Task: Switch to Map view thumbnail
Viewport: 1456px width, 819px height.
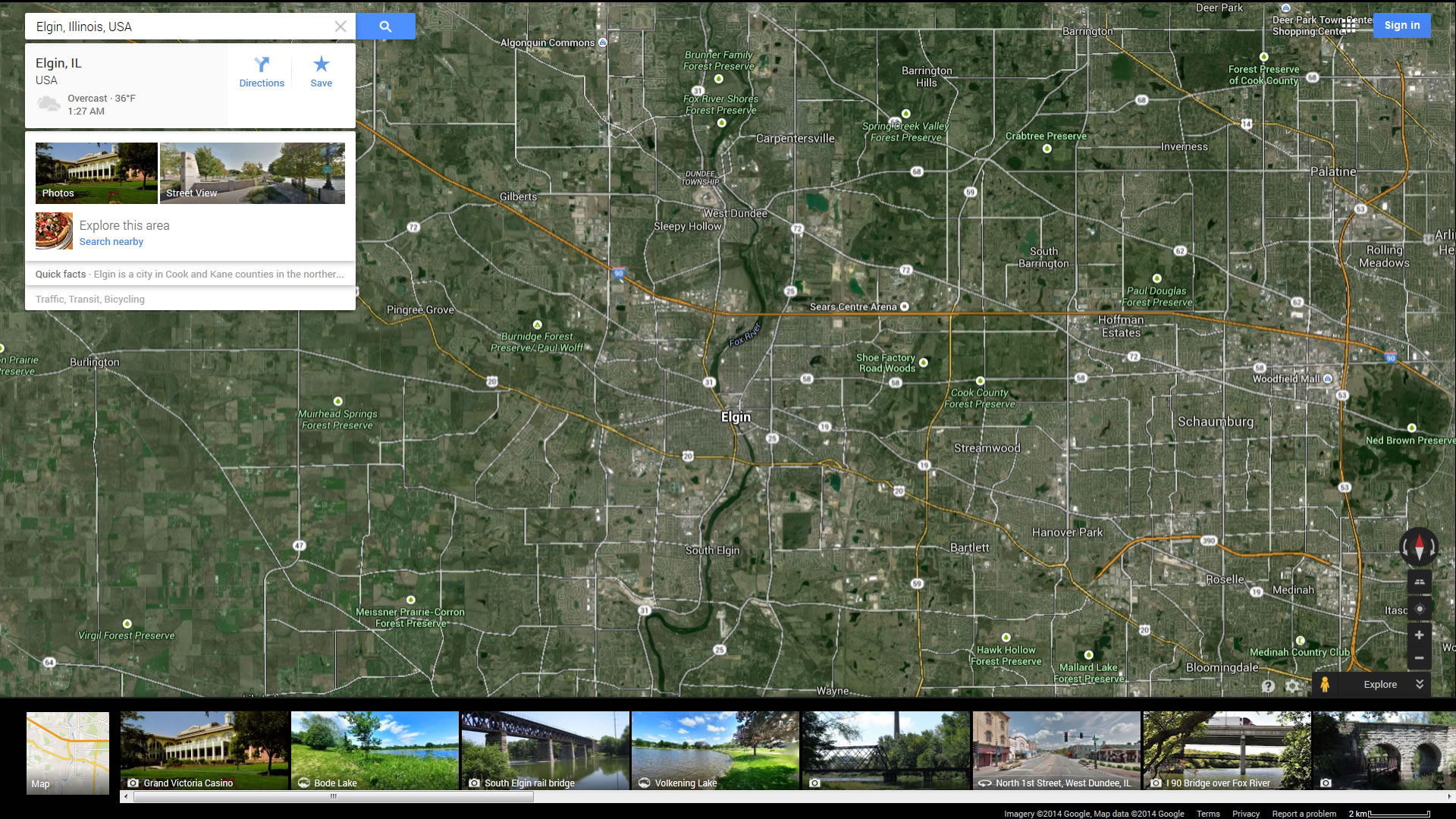Action: 67,752
